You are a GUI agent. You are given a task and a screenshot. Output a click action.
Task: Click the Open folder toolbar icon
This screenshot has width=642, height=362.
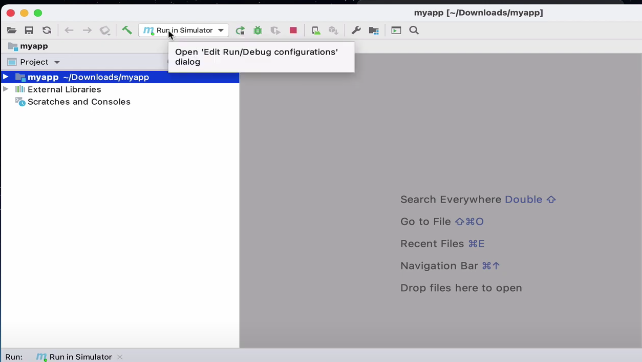tap(11, 30)
